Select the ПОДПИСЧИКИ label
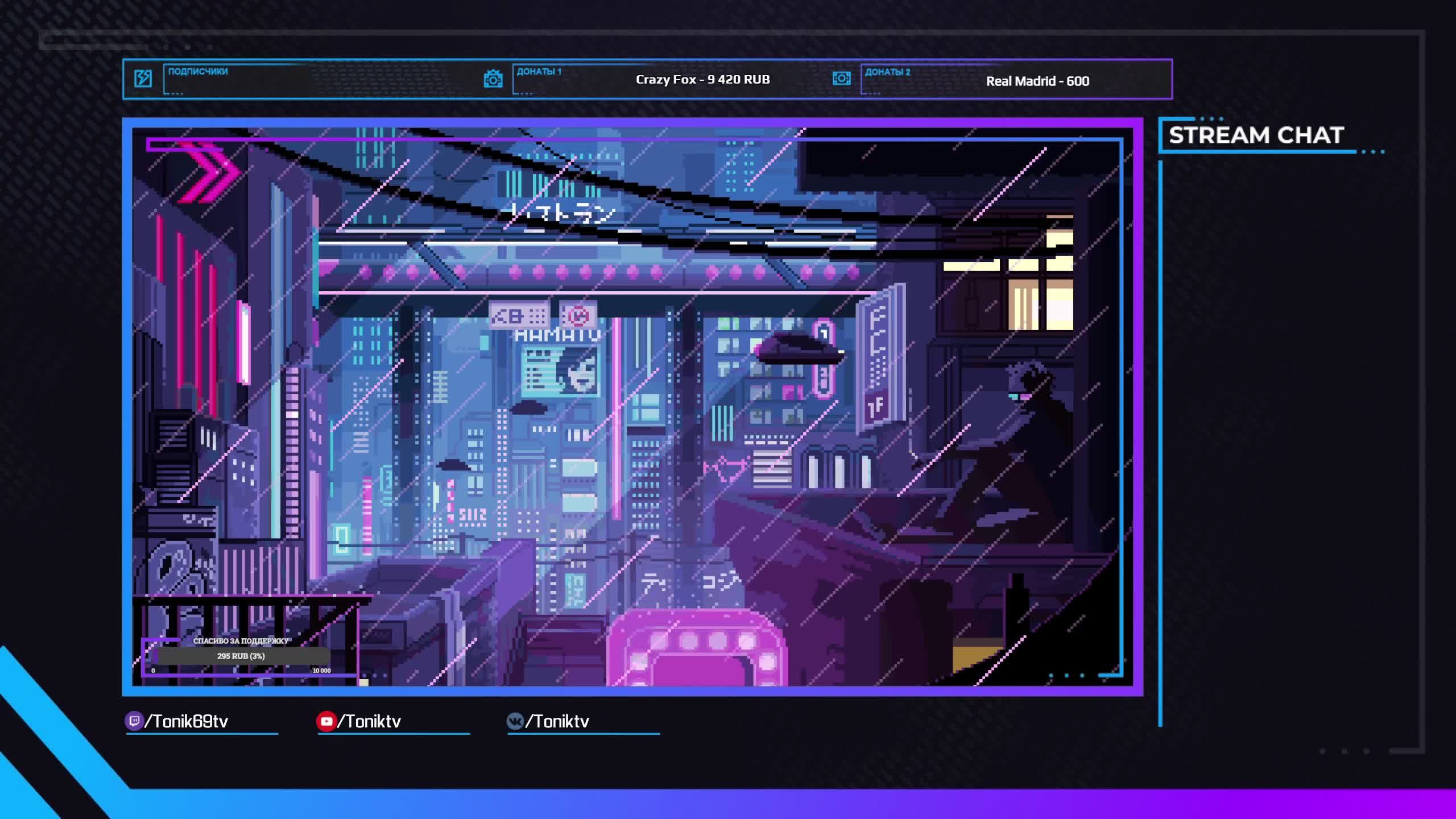1456x819 pixels. pyautogui.click(x=197, y=72)
